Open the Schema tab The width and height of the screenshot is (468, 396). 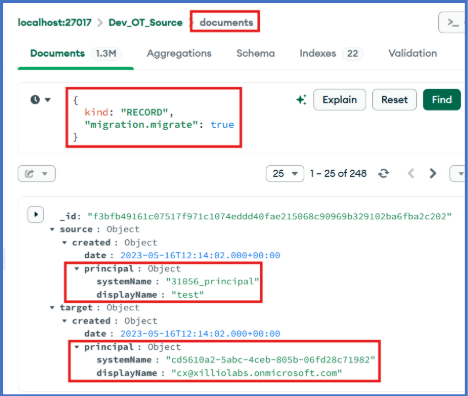click(256, 53)
